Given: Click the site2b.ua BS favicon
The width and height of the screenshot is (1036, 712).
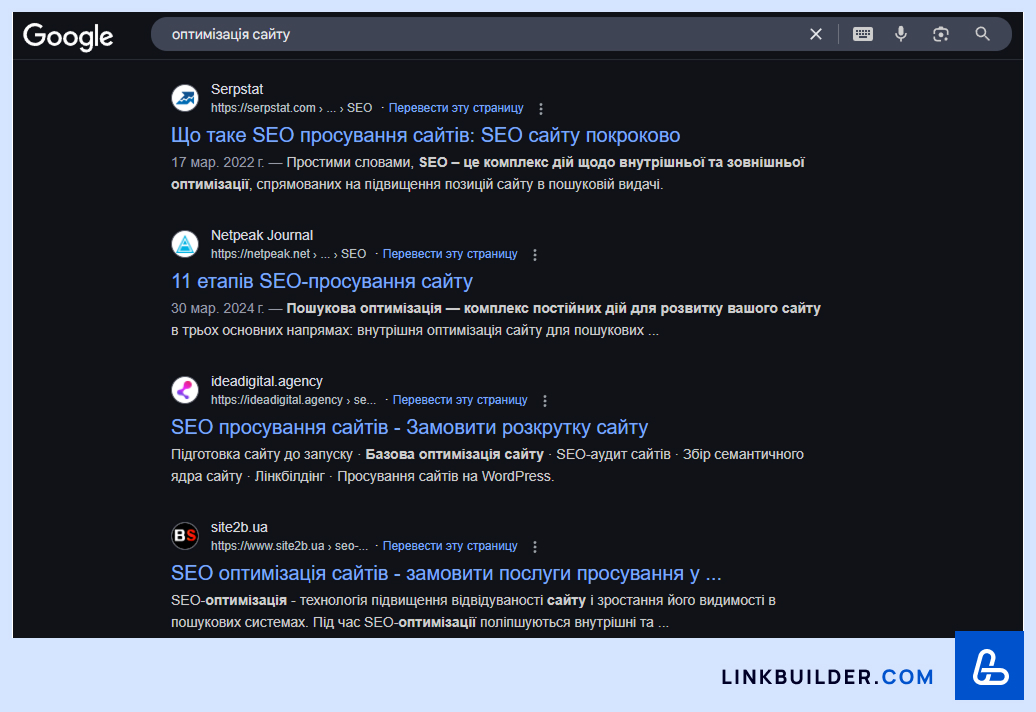Looking at the screenshot, I should coord(185,536).
